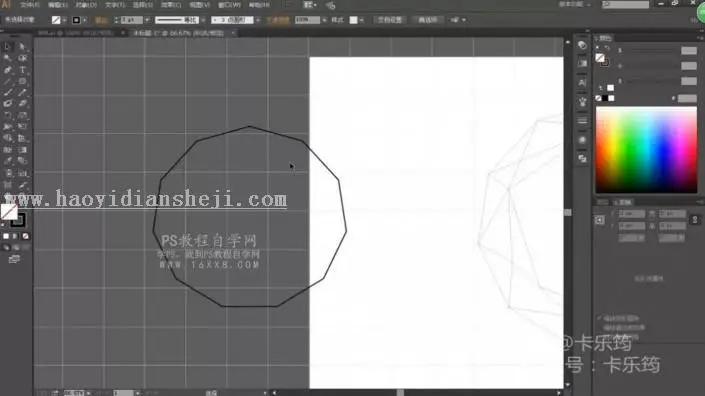The height and width of the screenshot is (396, 705).
Task: Open 不透明度 opacity panel link
Action: 278,20
